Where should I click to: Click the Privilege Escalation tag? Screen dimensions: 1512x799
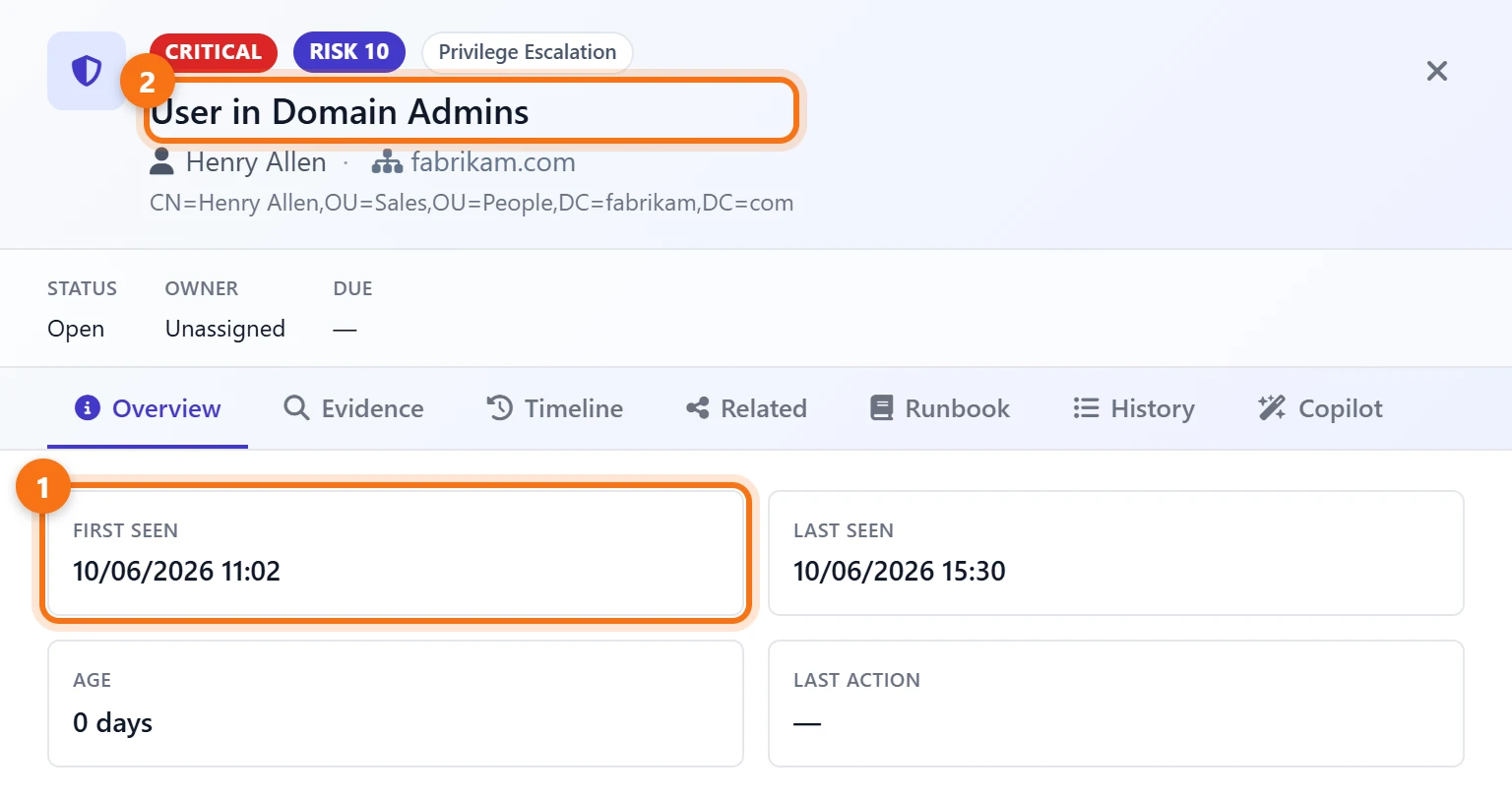pos(528,52)
